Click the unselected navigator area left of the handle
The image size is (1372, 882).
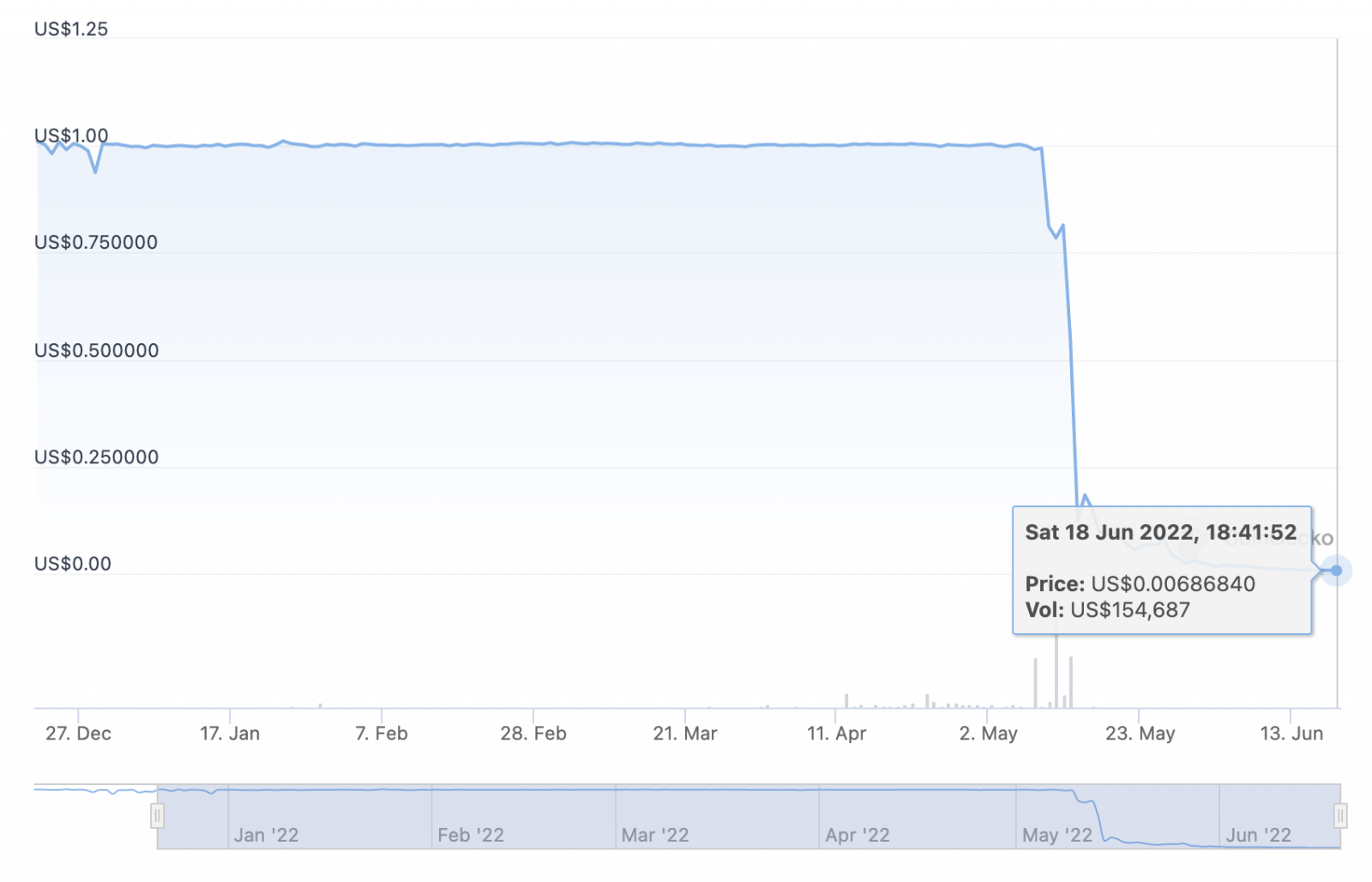[x=93, y=815]
